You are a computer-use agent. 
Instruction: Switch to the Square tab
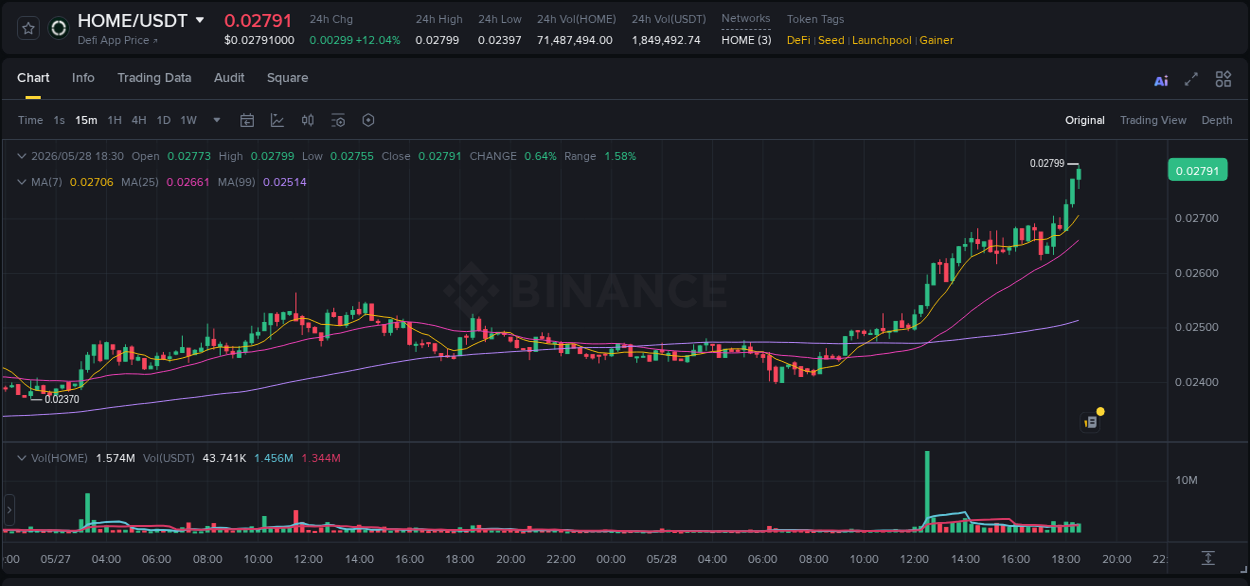pos(287,78)
